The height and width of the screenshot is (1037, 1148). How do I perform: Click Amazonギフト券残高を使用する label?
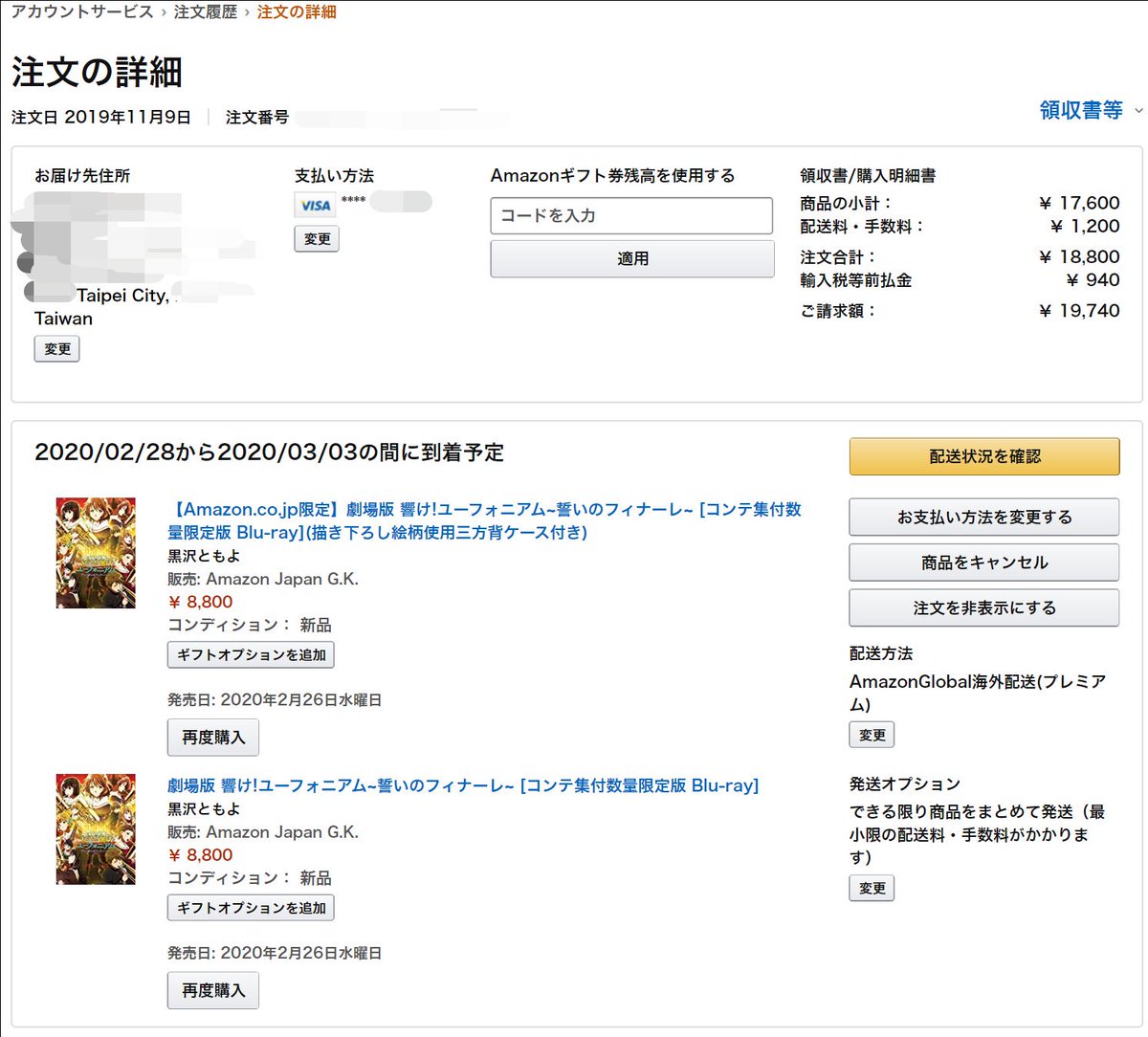tap(612, 175)
